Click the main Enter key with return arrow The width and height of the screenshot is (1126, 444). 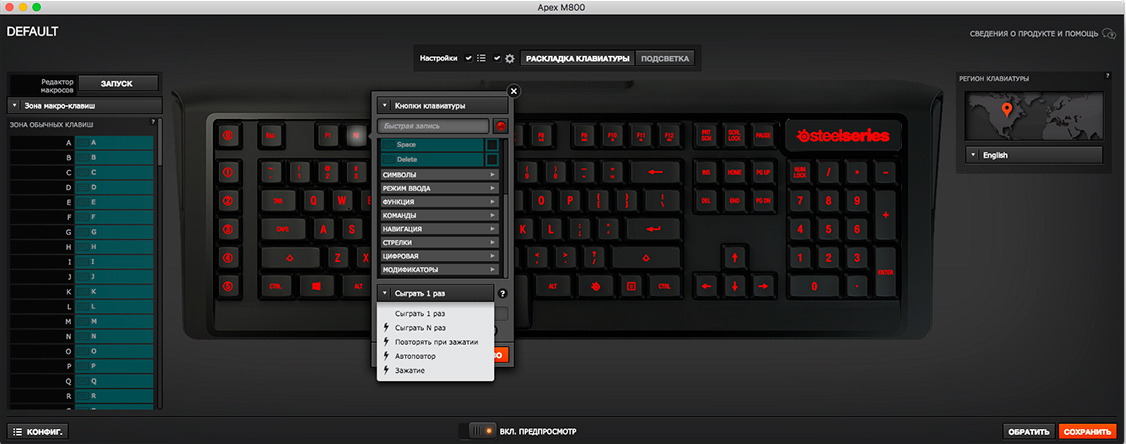(653, 229)
